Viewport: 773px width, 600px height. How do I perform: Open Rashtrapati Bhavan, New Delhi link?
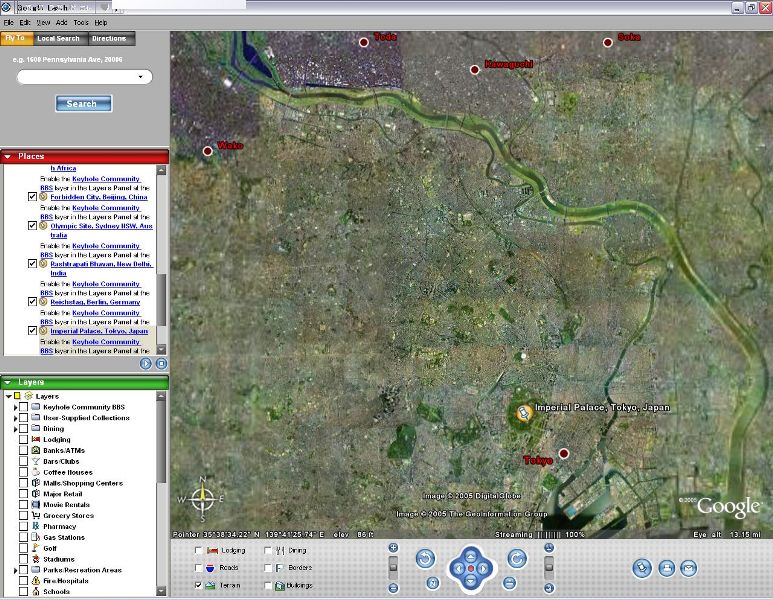coord(102,269)
